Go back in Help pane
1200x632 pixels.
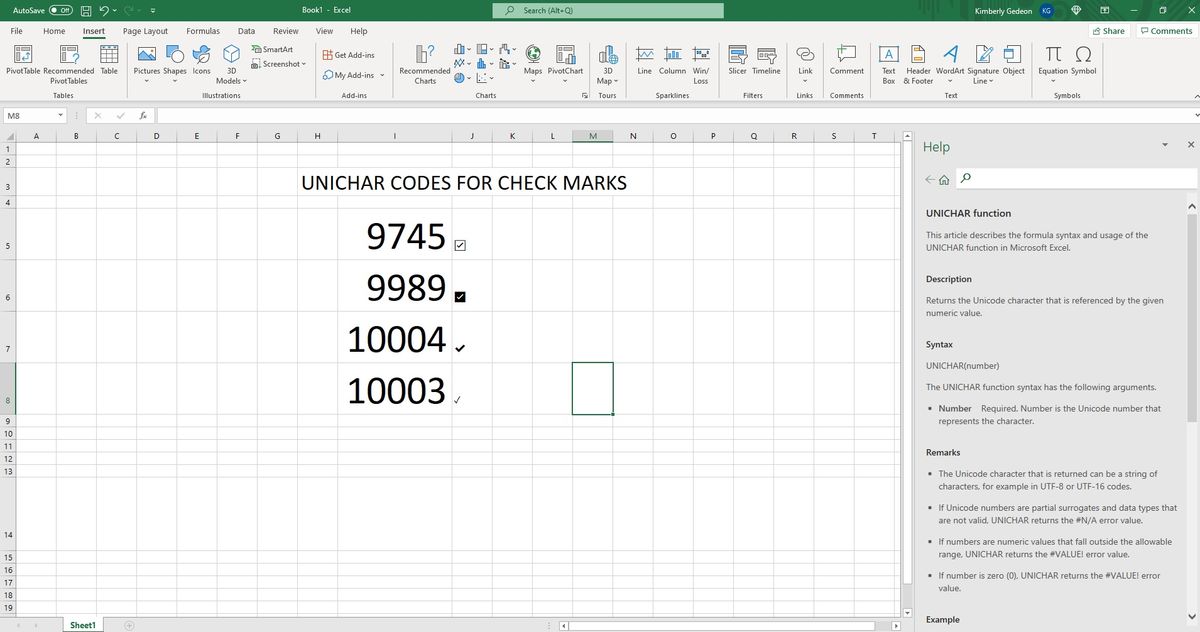pos(931,178)
